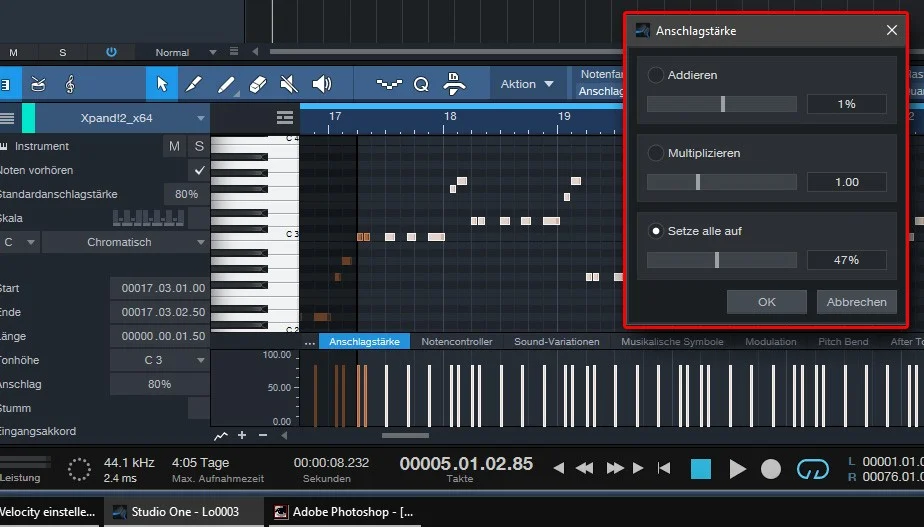Click Return to Zero transport button
924x527 pixels.
[x=664, y=468]
